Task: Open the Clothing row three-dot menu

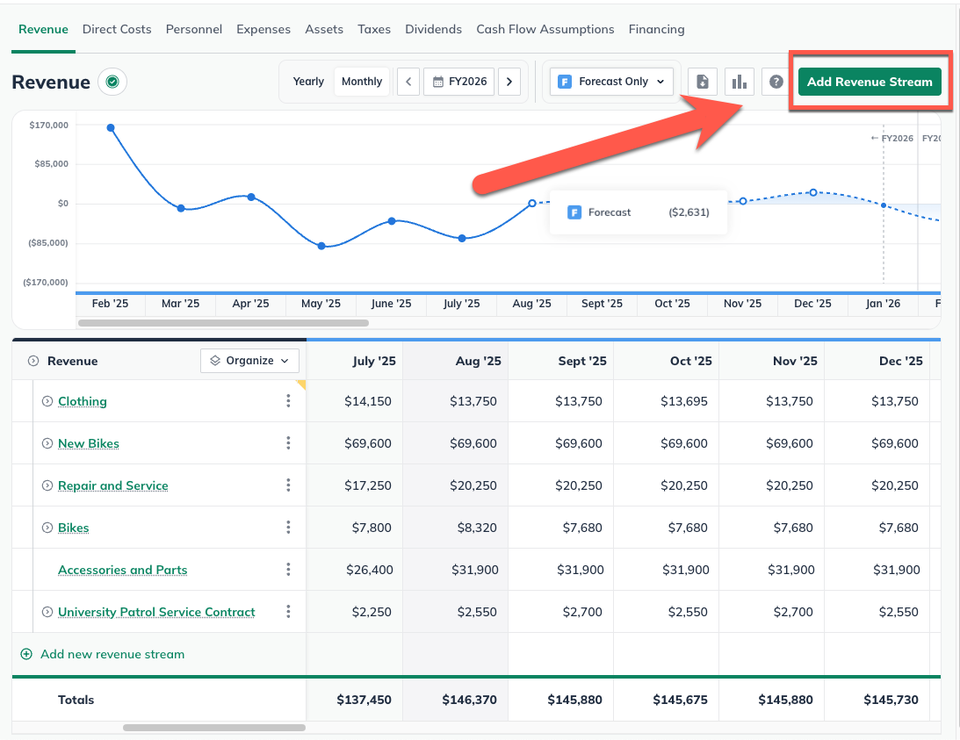Action: click(x=288, y=401)
